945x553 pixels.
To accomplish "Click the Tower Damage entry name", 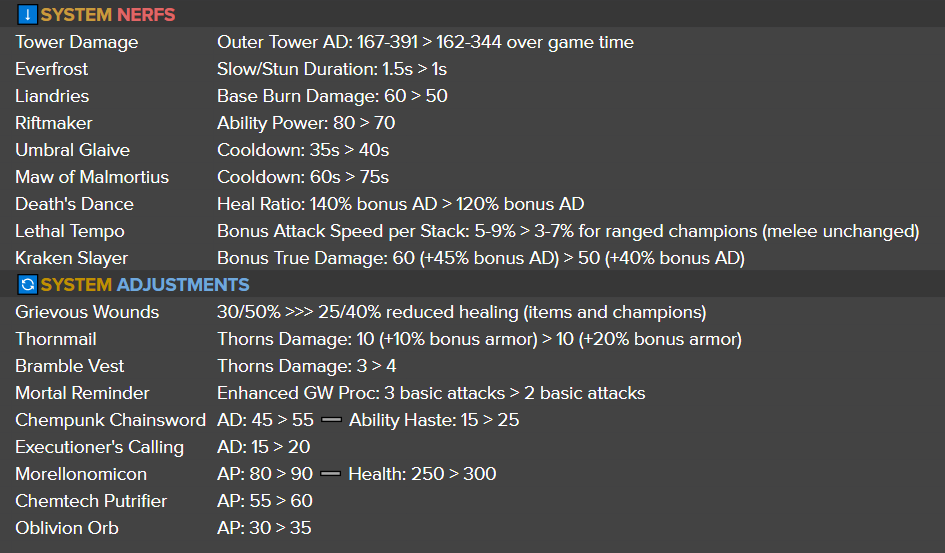I will 77,42.
